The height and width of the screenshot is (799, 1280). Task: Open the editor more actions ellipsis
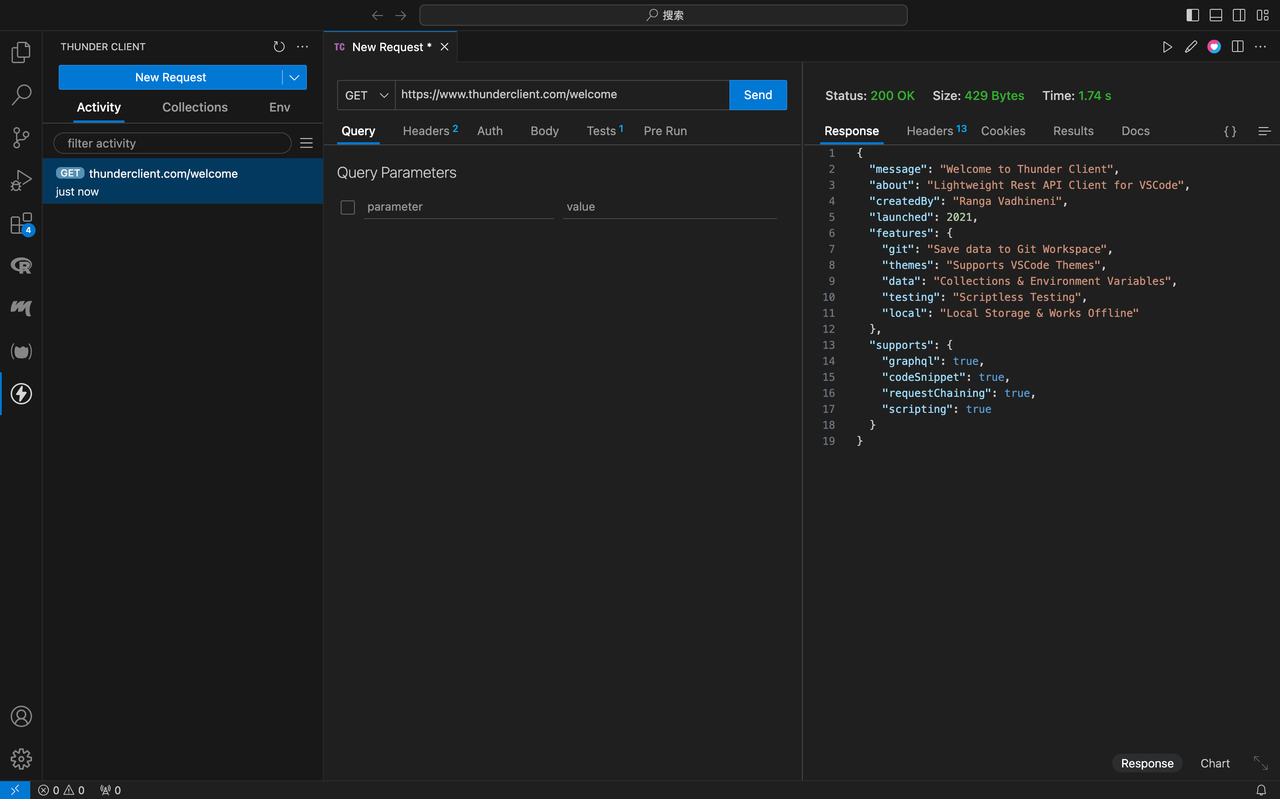click(x=1262, y=47)
